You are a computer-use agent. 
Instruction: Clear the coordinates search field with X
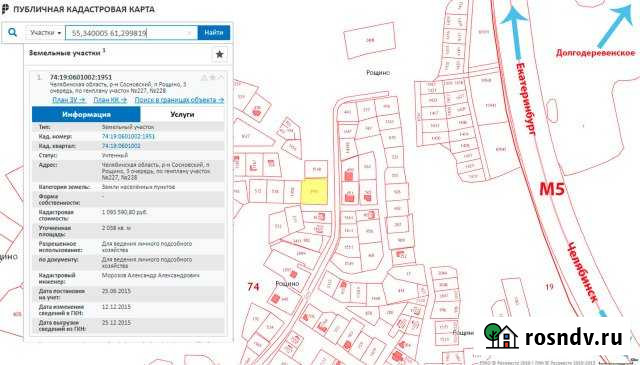[x=190, y=33]
